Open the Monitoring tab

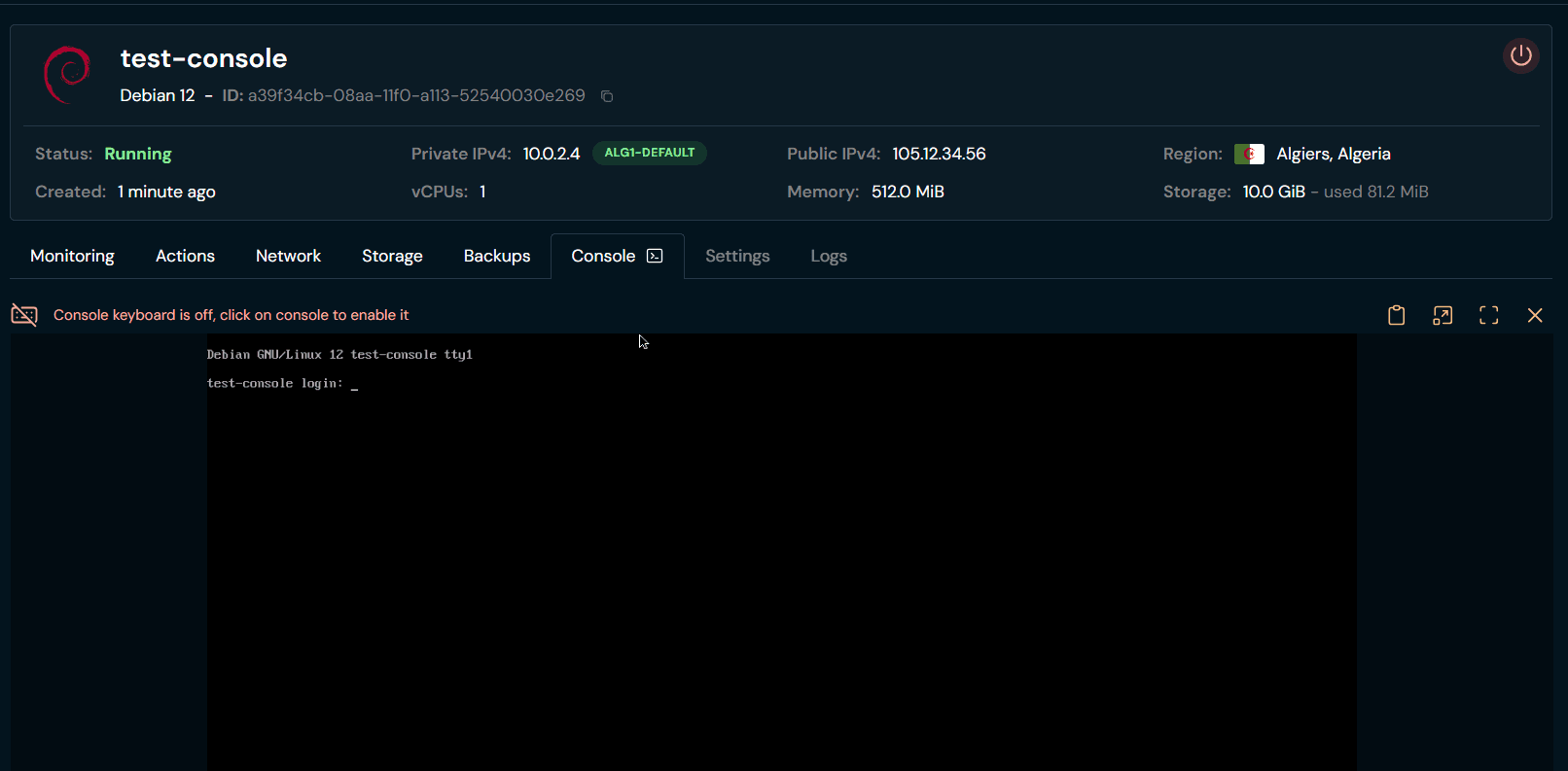point(72,256)
